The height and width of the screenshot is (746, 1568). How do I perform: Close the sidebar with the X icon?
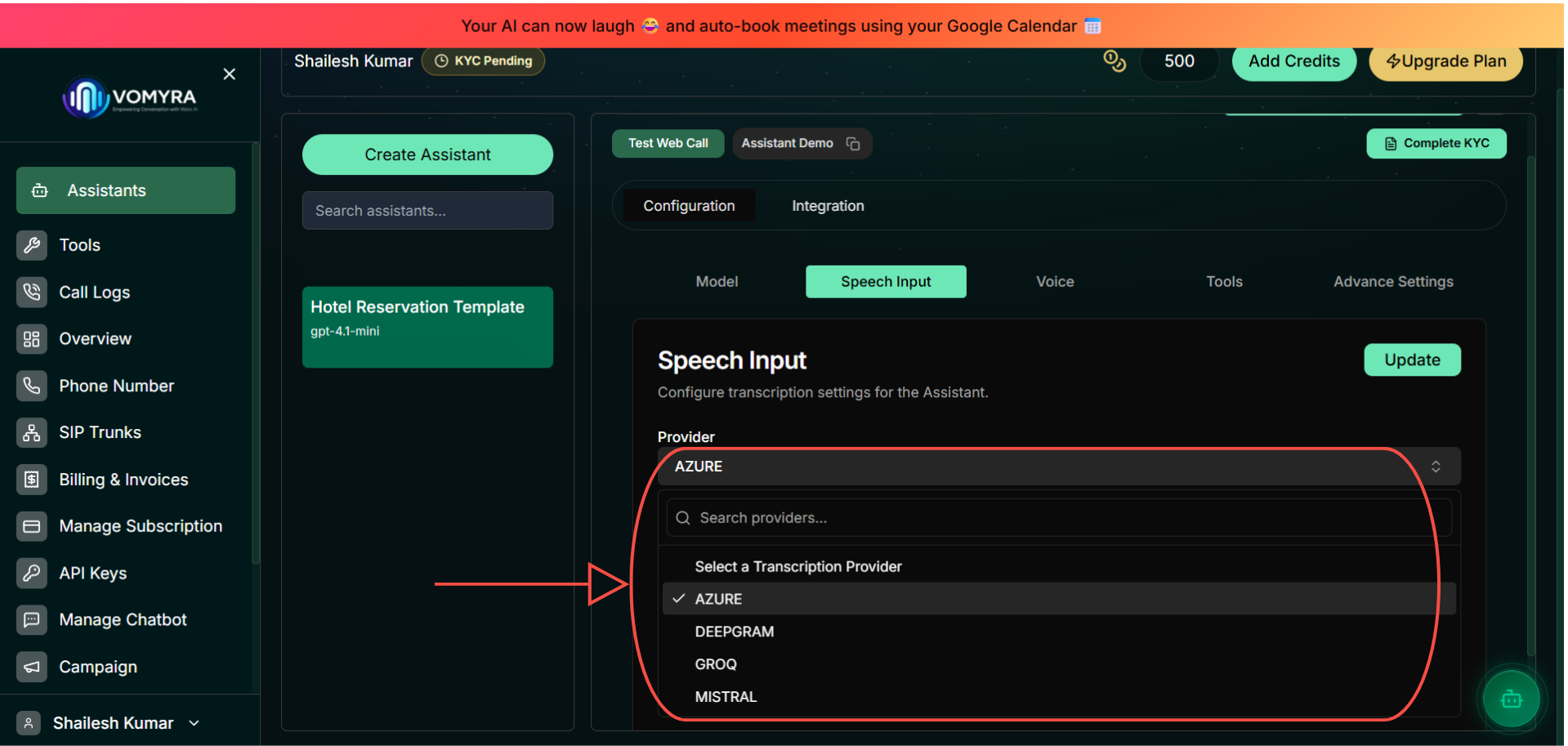(230, 74)
